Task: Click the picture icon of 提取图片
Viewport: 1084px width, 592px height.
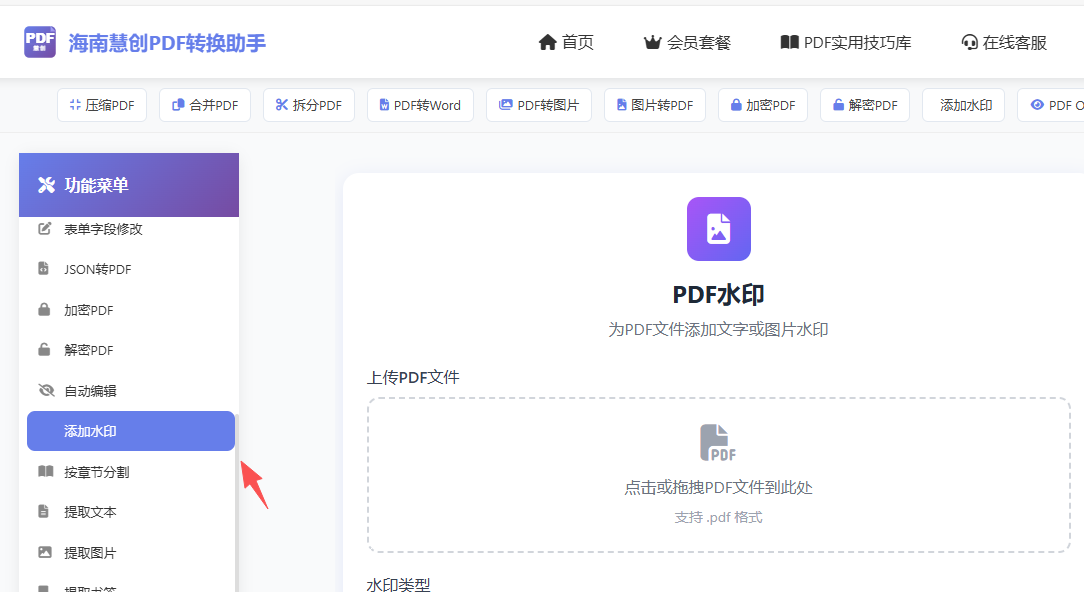Action: pyautogui.click(x=45, y=552)
